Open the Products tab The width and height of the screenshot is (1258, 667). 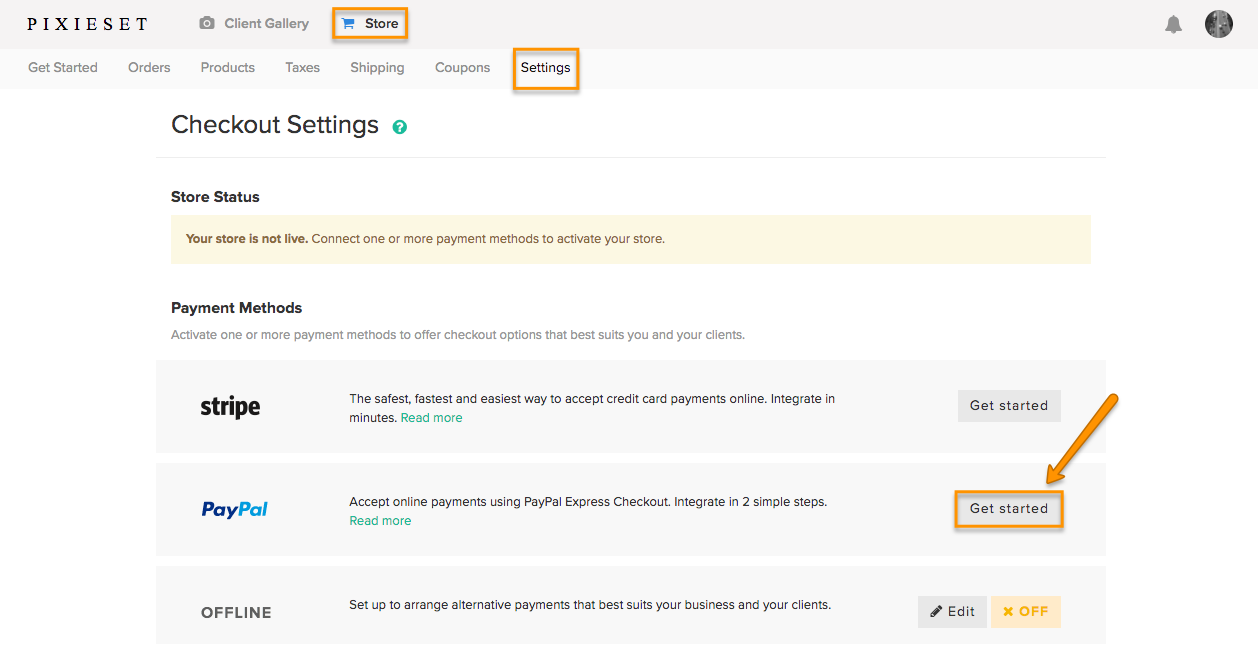(227, 68)
